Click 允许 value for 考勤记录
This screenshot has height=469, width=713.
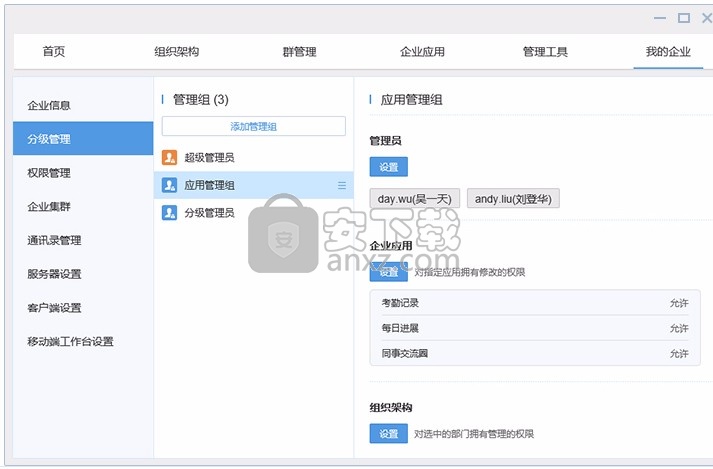click(679, 303)
